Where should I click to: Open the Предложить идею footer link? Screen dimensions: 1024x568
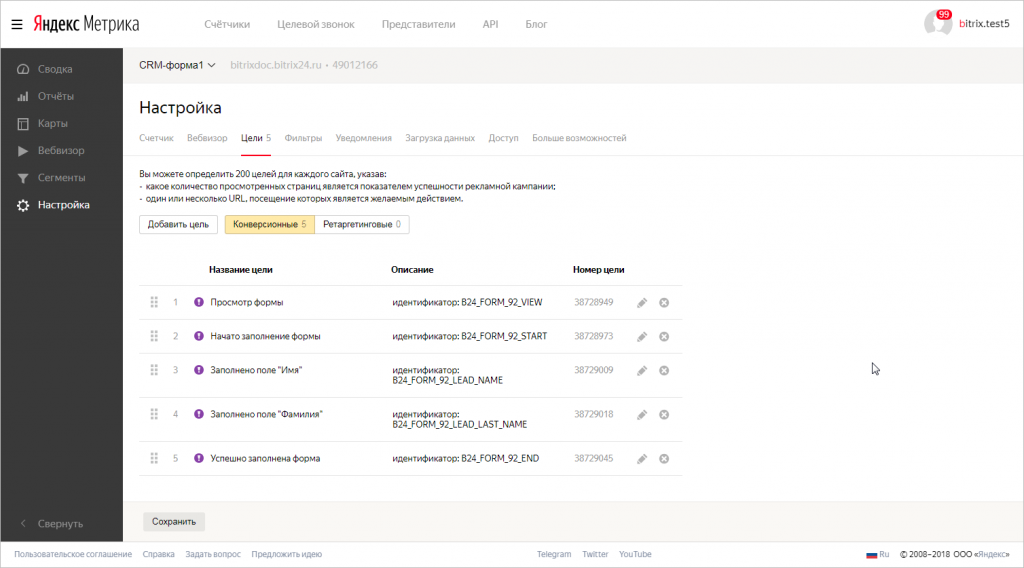287,554
